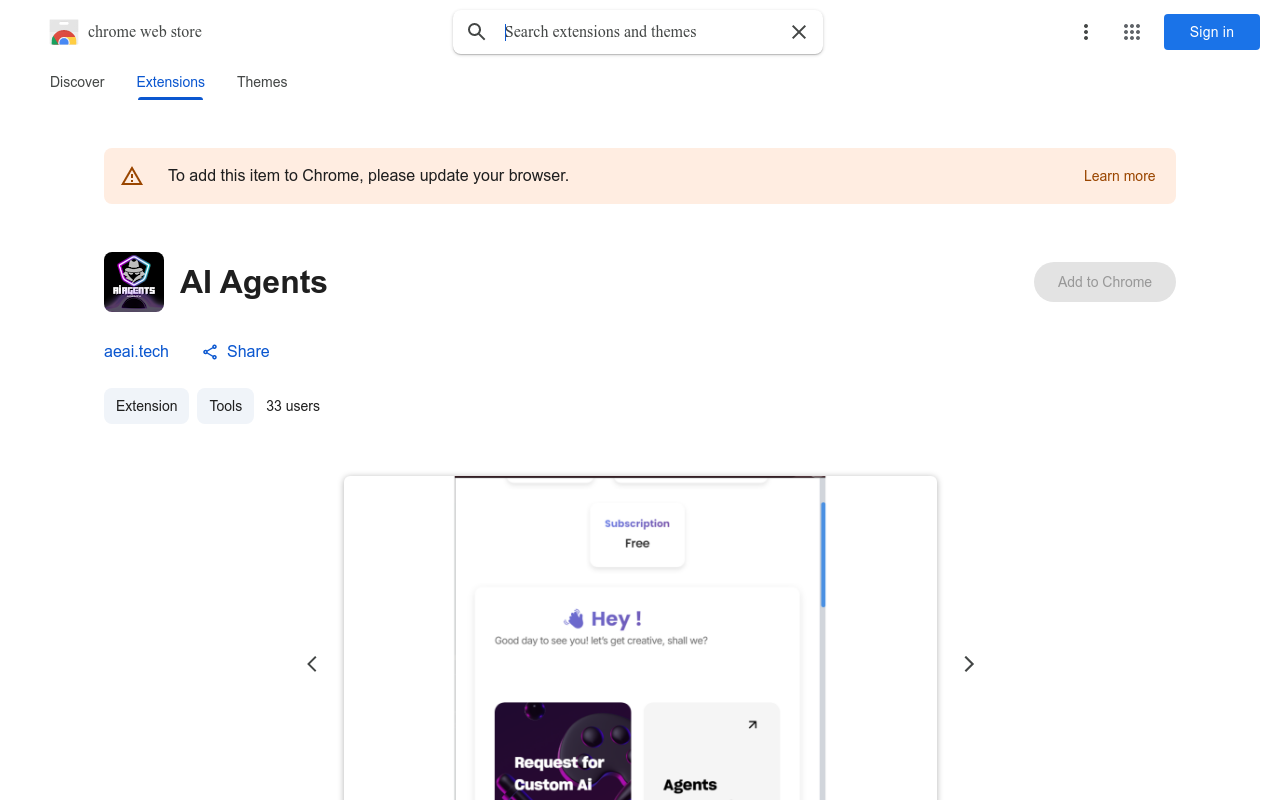Image resolution: width=1280 pixels, height=800 pixels.
Task: Go to the Discover tab
Action: tap(77, 82)
